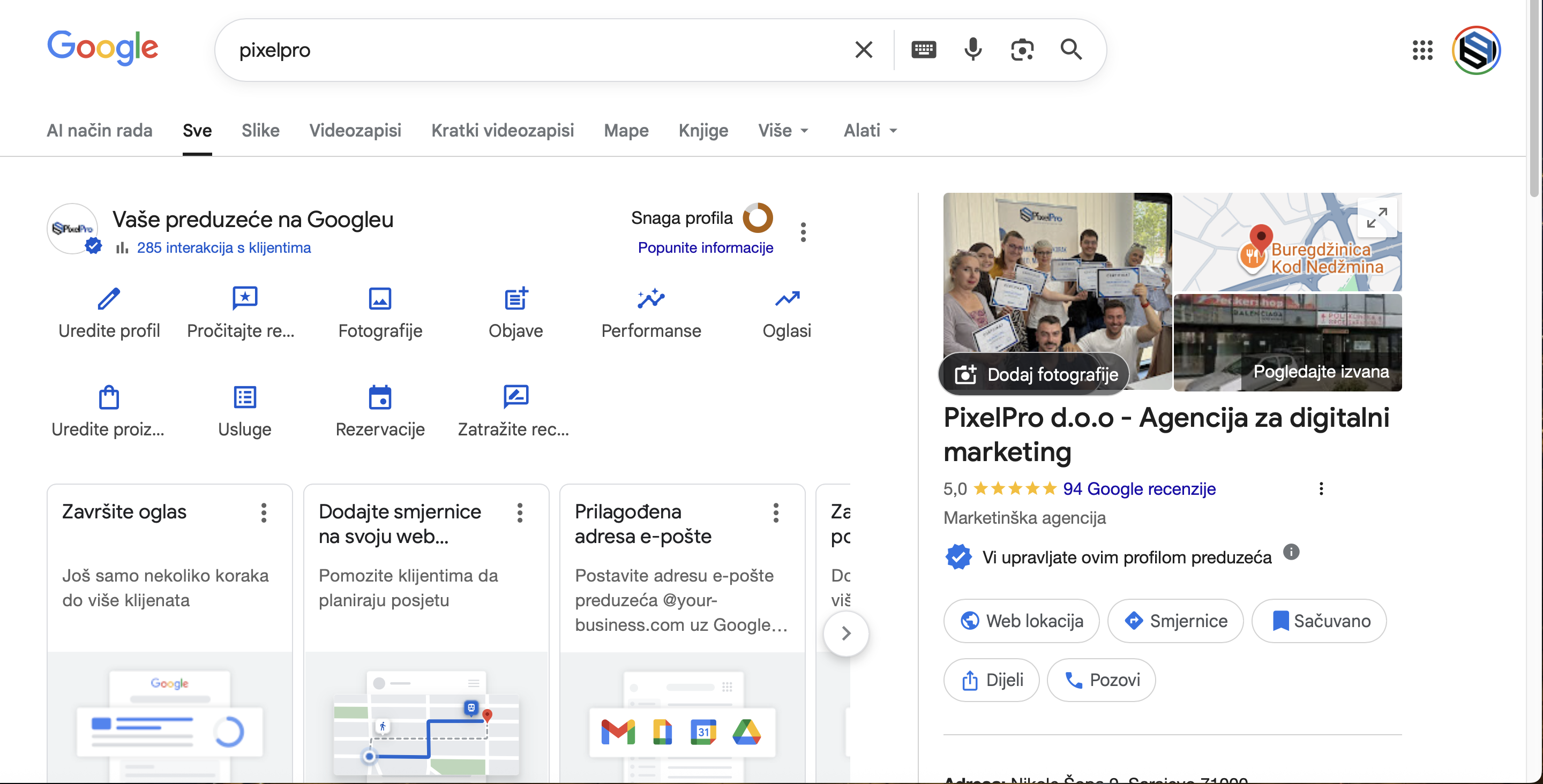Open 285 interakcija s klijentima link
Image resolution: width=1543 pixels, height=784 pixels.
[224, 247]
